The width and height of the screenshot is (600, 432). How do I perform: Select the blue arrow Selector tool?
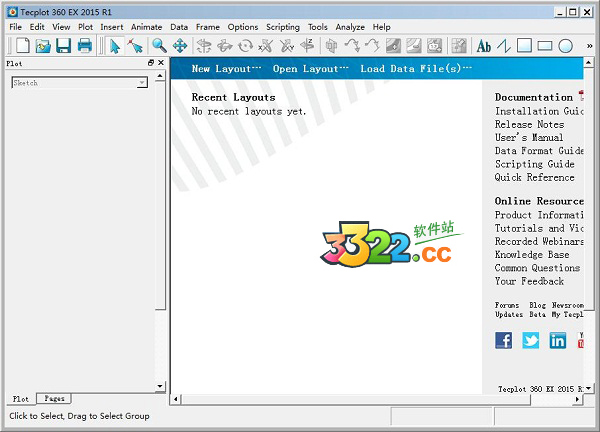click(115, 46)
